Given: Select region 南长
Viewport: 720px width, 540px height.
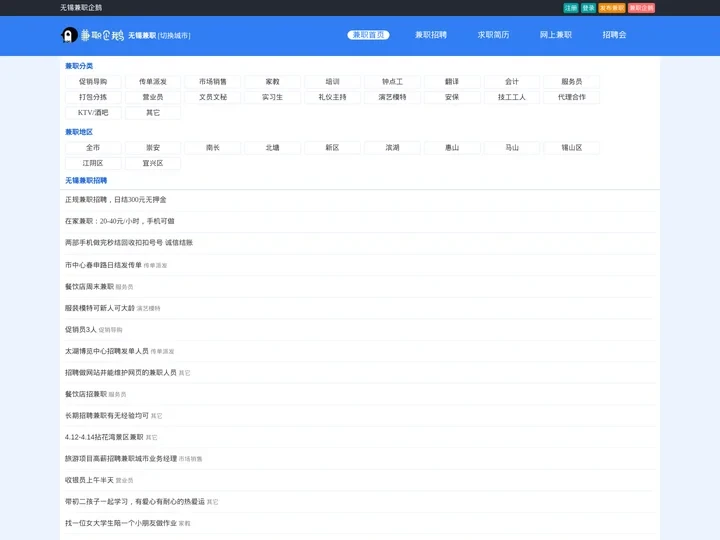Looking at the screenshot, I should [x=213, y=148].
